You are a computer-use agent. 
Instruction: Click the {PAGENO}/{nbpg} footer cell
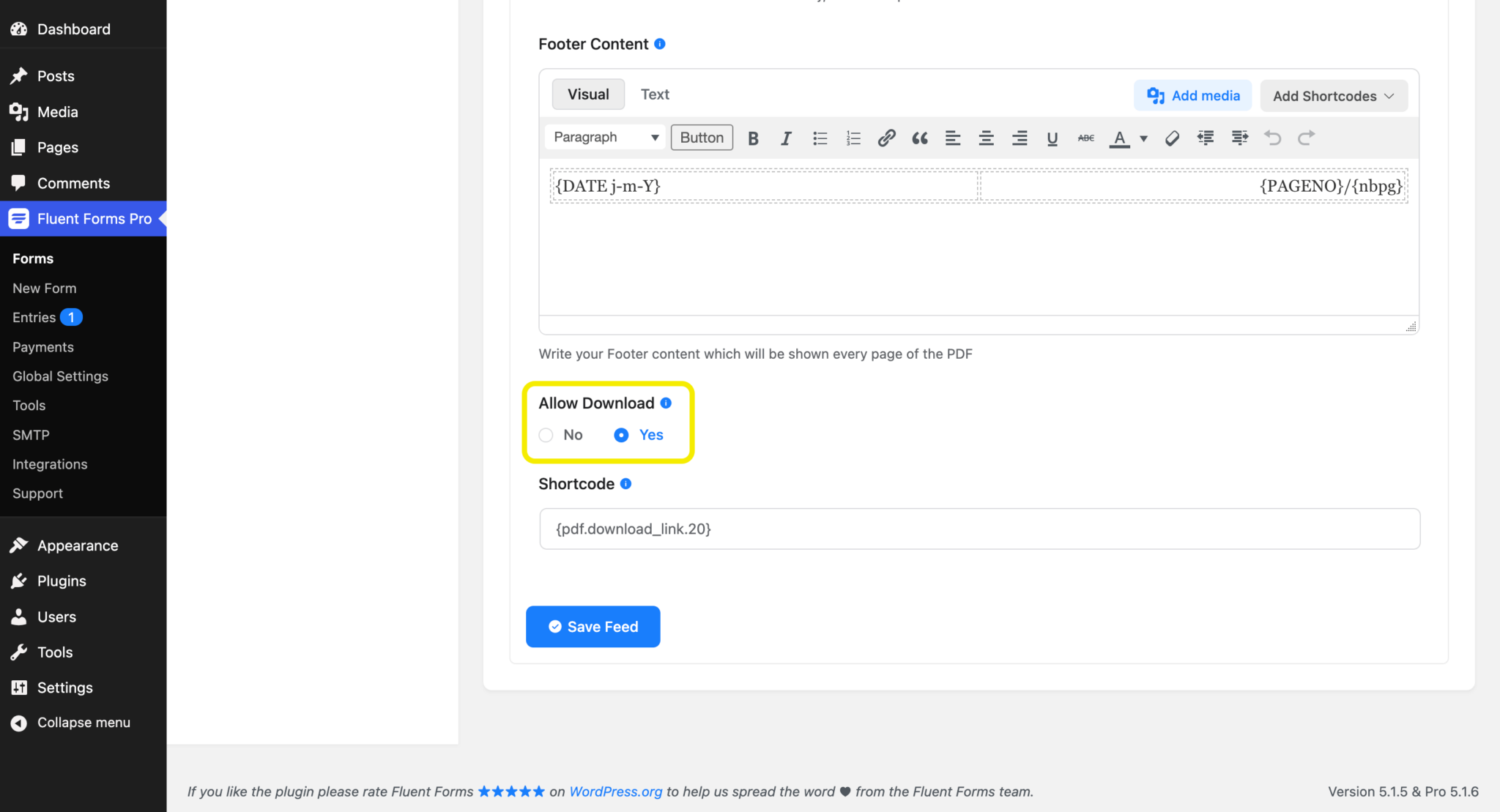(1194, 186)
